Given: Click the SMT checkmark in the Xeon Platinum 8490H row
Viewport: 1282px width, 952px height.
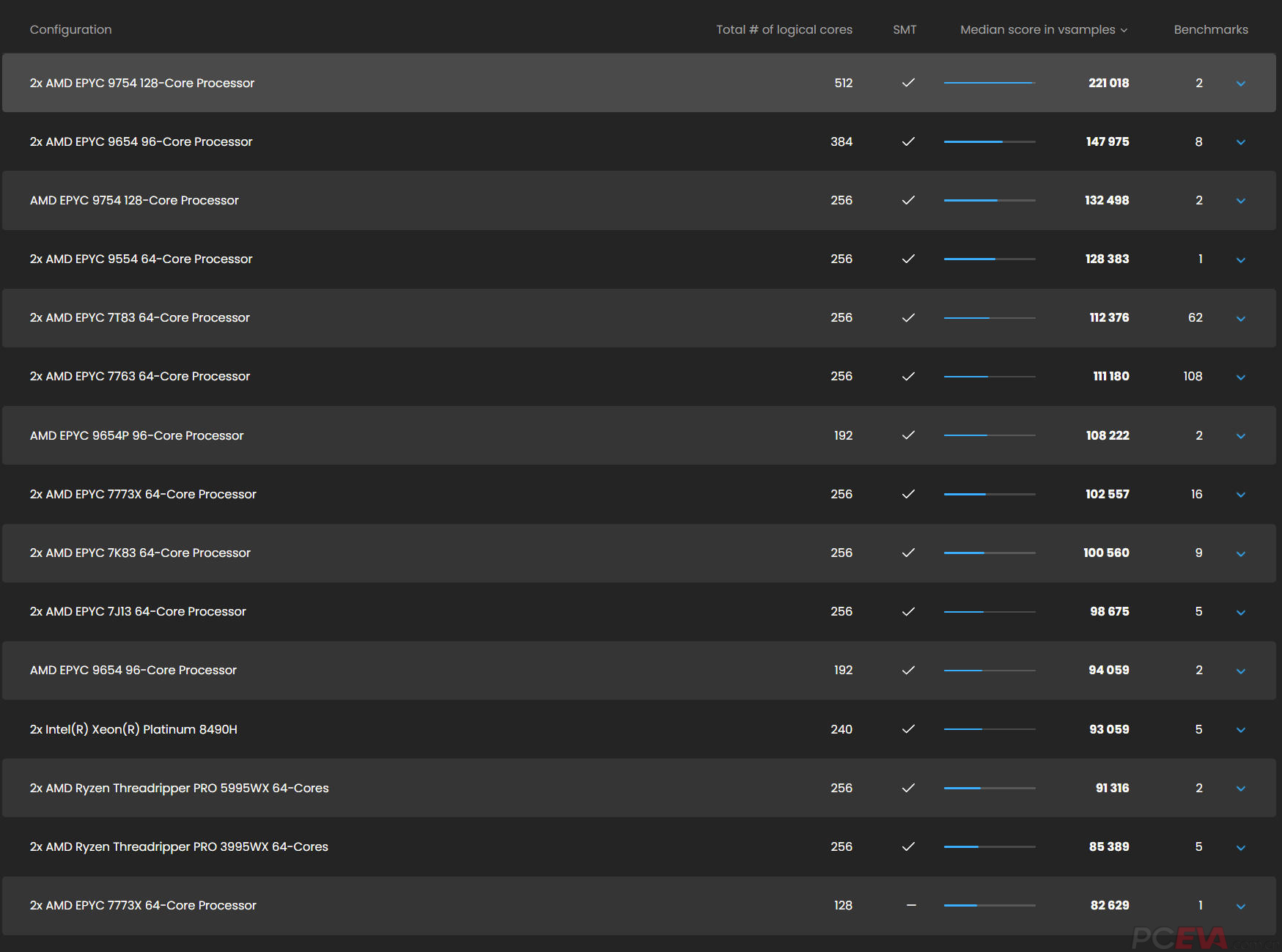Looking at the screenshot, I should pyautogui.click(x=908, y=729).
